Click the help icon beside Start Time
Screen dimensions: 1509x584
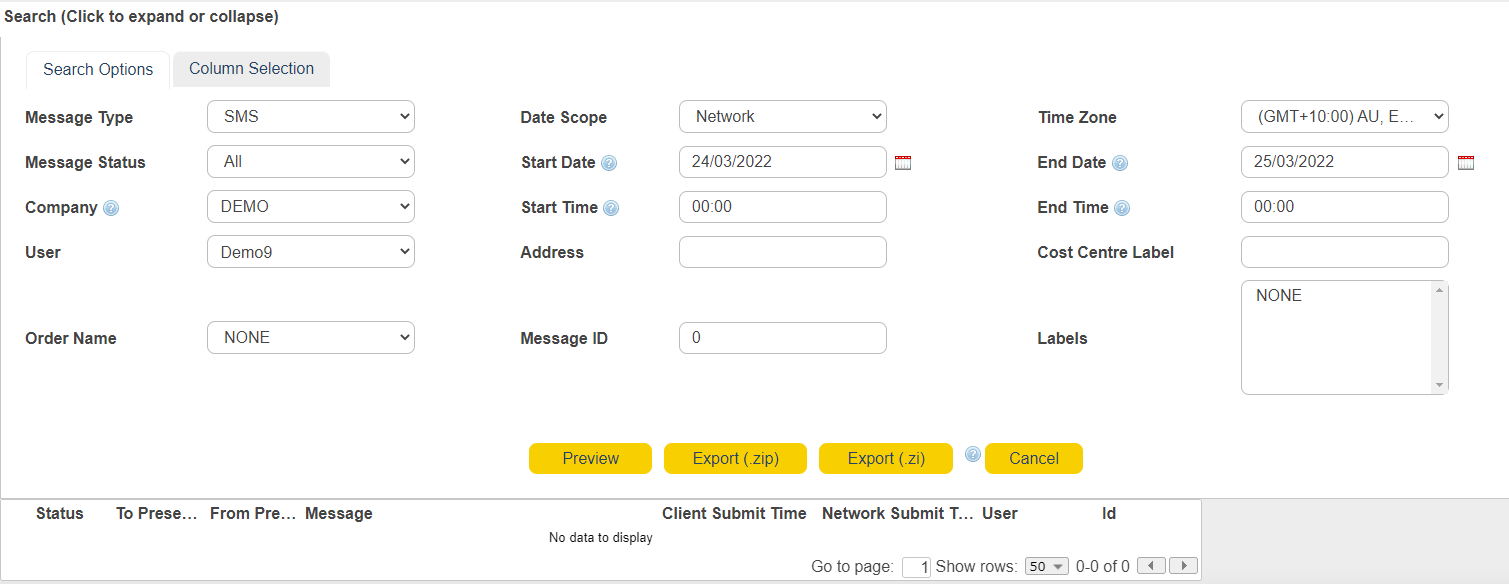(611, 208)
